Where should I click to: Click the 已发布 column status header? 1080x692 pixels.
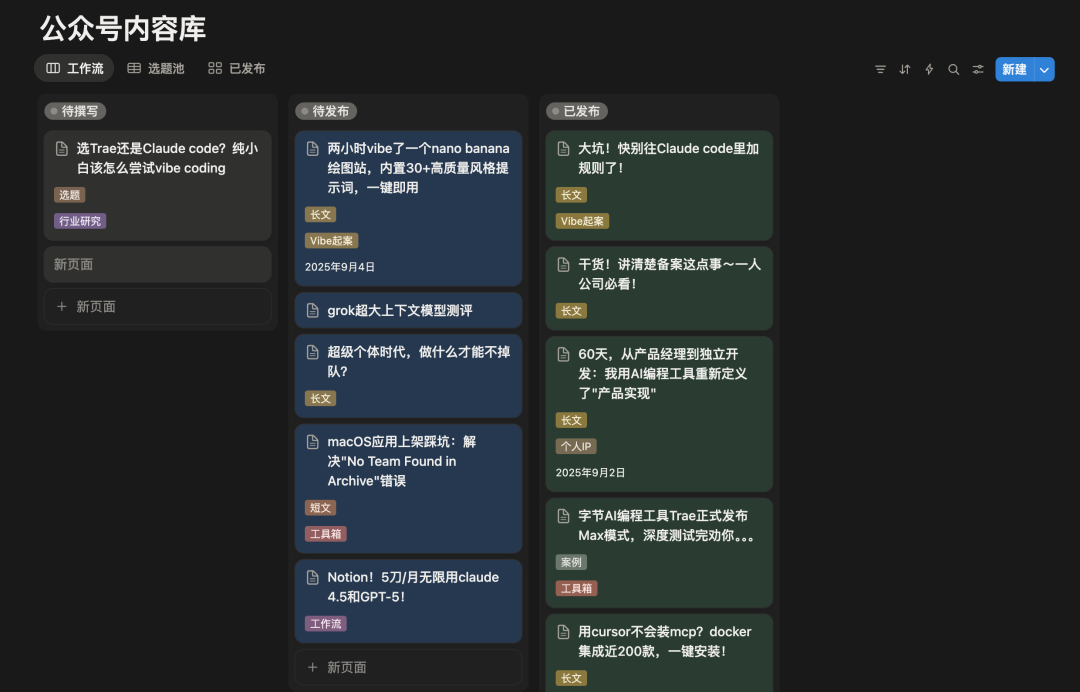point(578,111)
